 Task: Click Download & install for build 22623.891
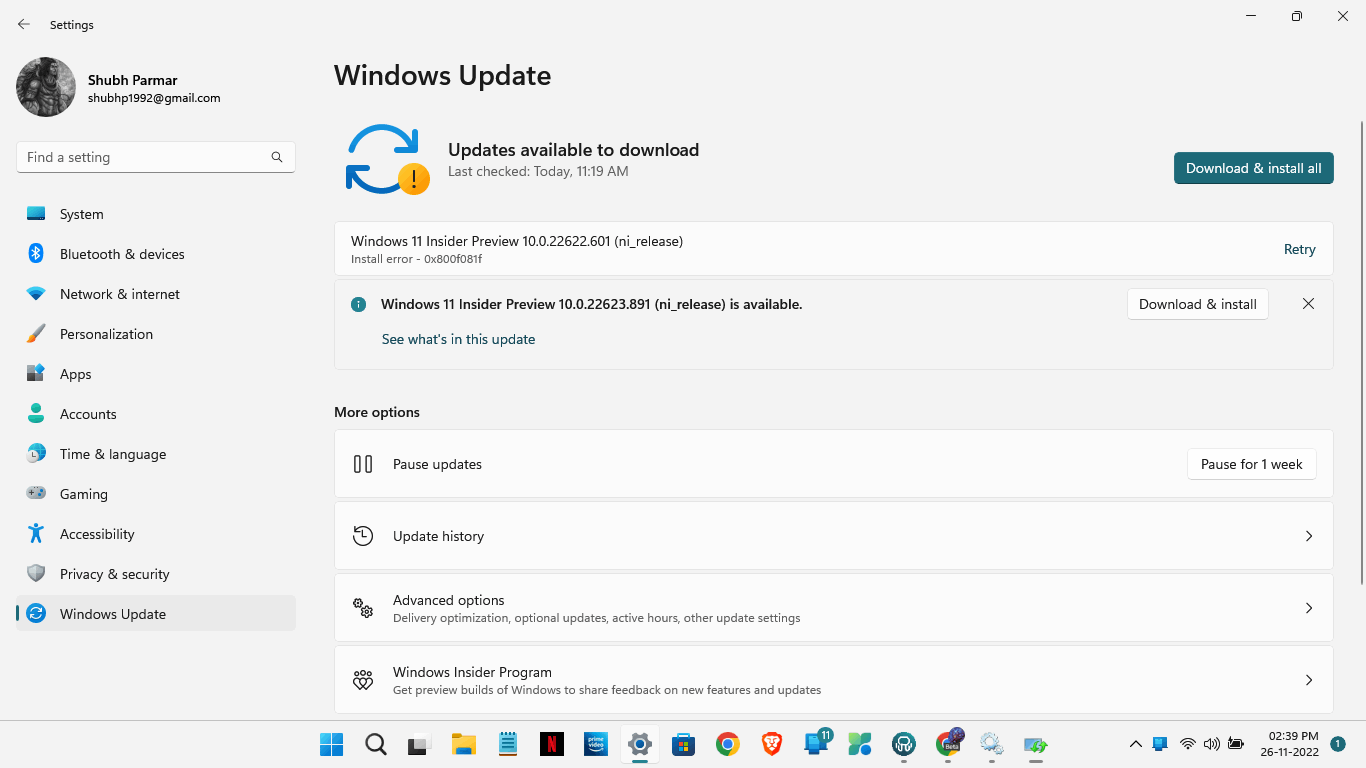(x=1197, y=304)
